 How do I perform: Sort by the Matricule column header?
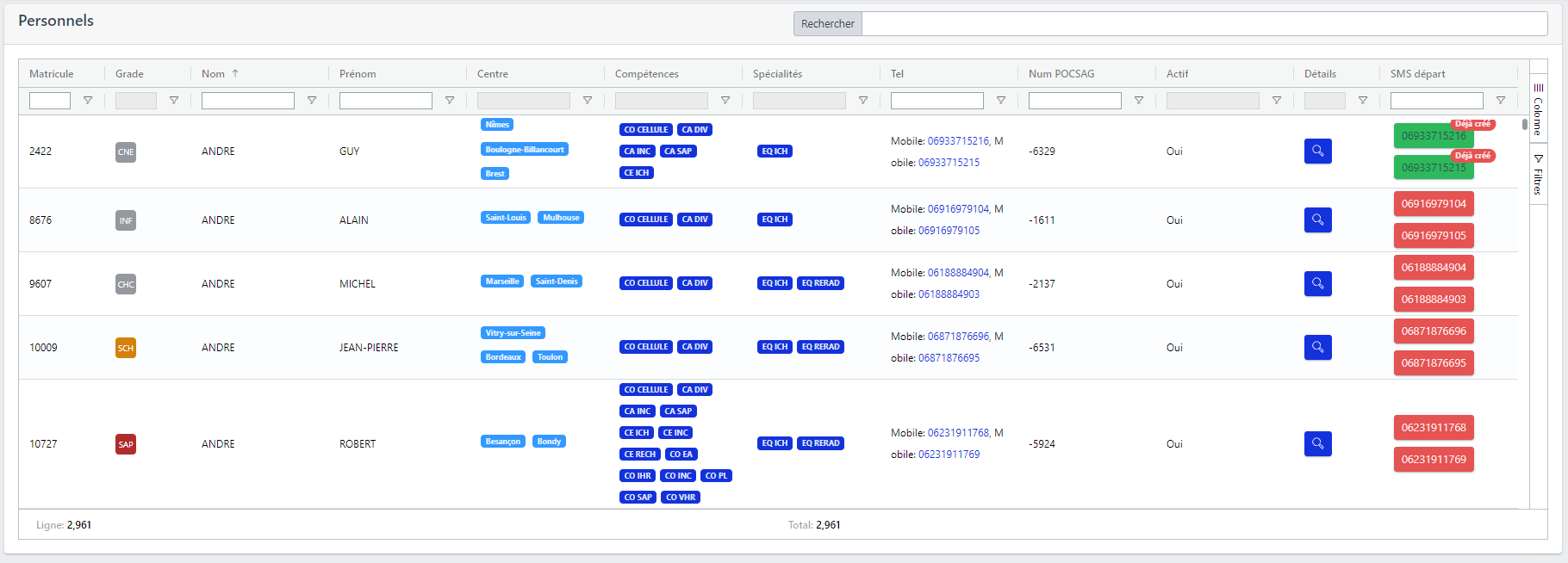[x=52, y=74]
